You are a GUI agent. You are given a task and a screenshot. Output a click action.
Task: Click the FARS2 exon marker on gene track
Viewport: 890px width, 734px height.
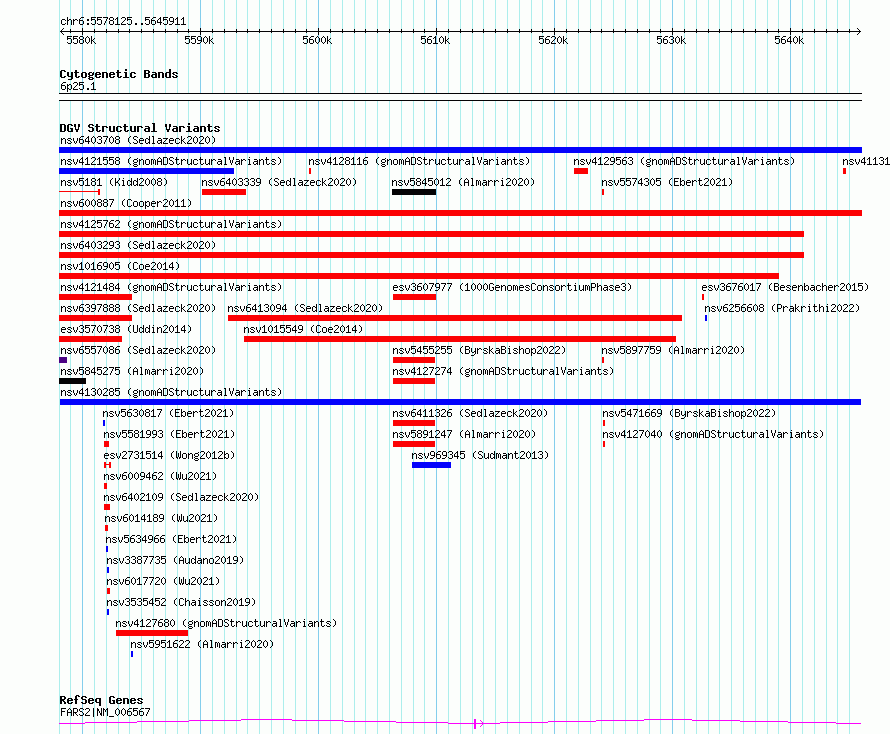475,724
